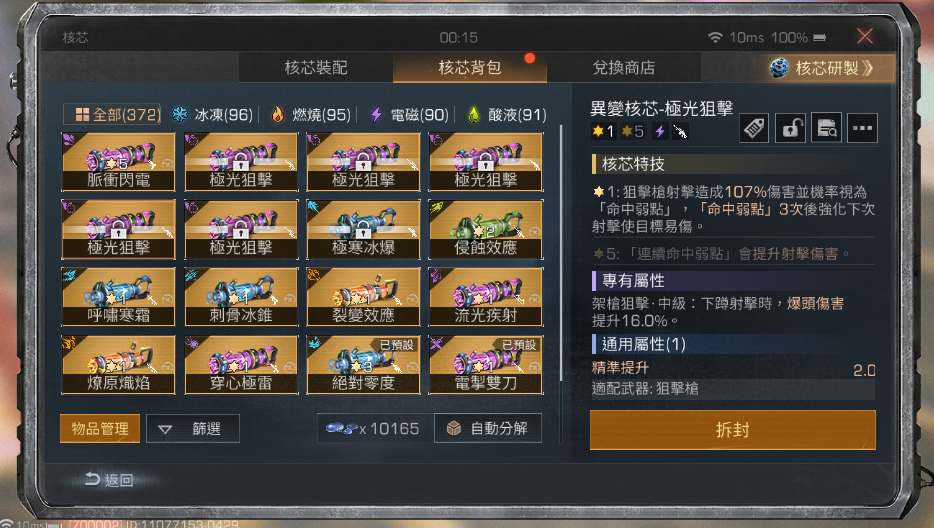Click the 返回 back arrow
The width and height of the screenshot is (934, 528).
click(109, 479)
